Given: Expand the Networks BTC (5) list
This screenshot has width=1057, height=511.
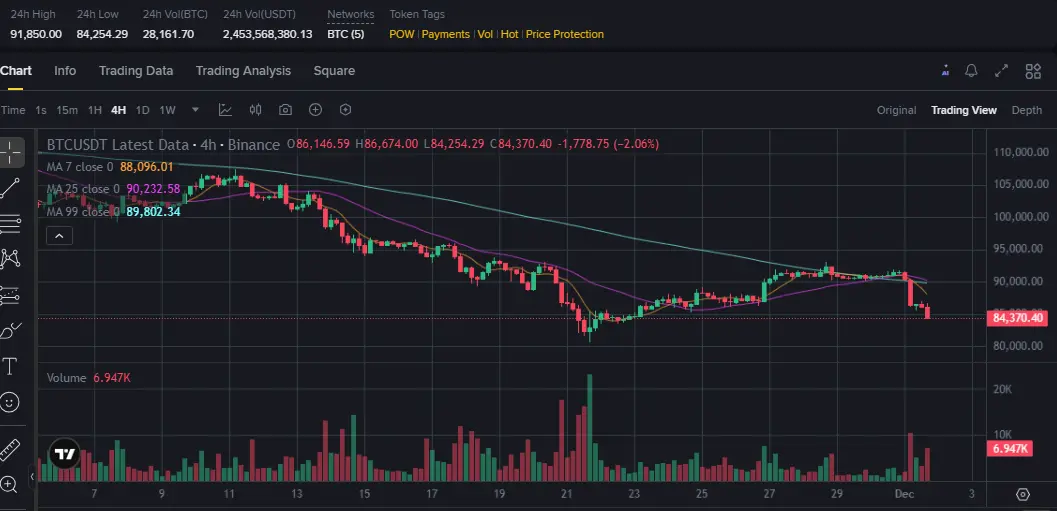Looking at the screenshot, I should (x=345, y=34).
